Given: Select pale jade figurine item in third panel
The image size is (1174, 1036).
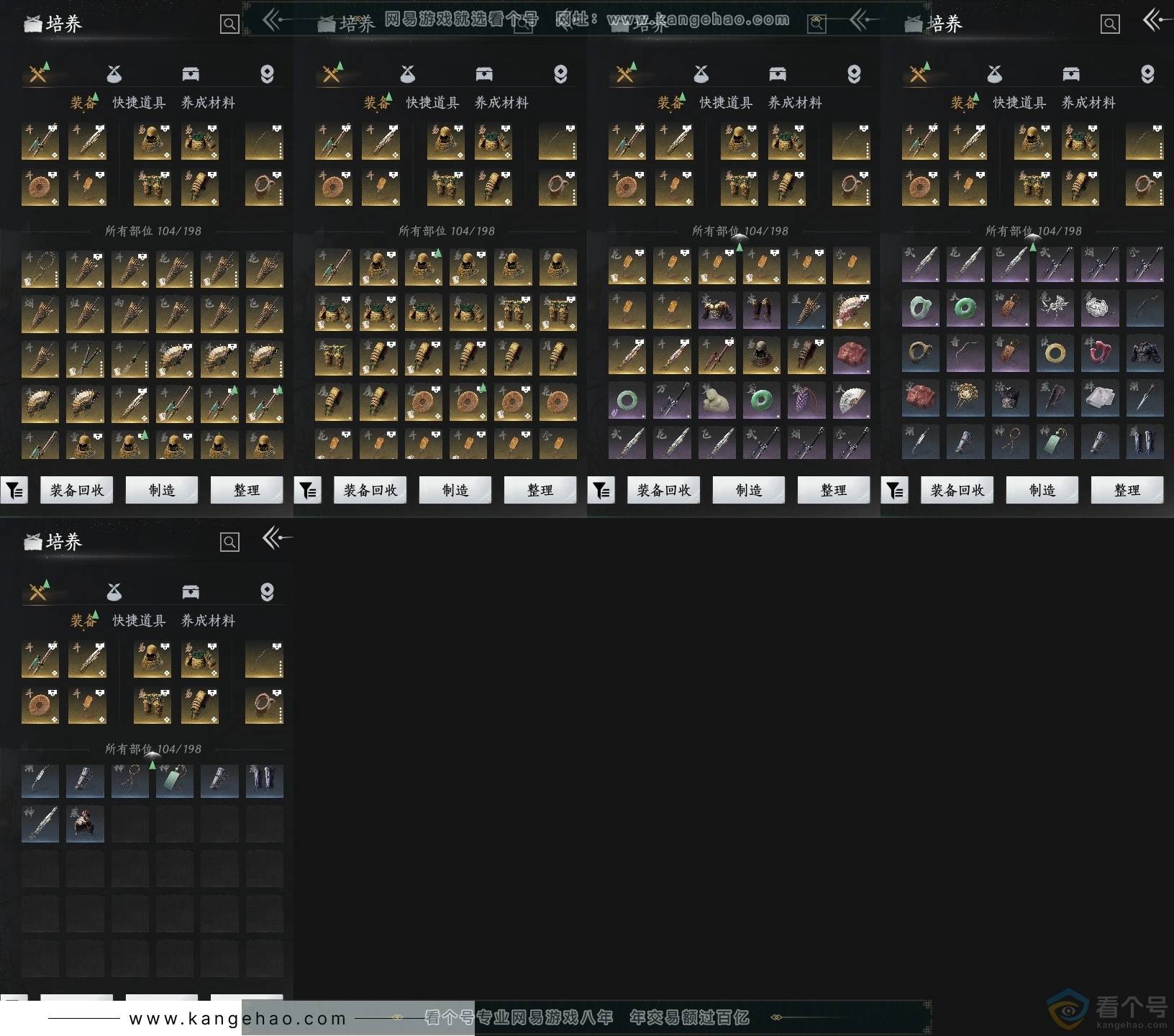Looking at the screenshot, I should point(717,401).
